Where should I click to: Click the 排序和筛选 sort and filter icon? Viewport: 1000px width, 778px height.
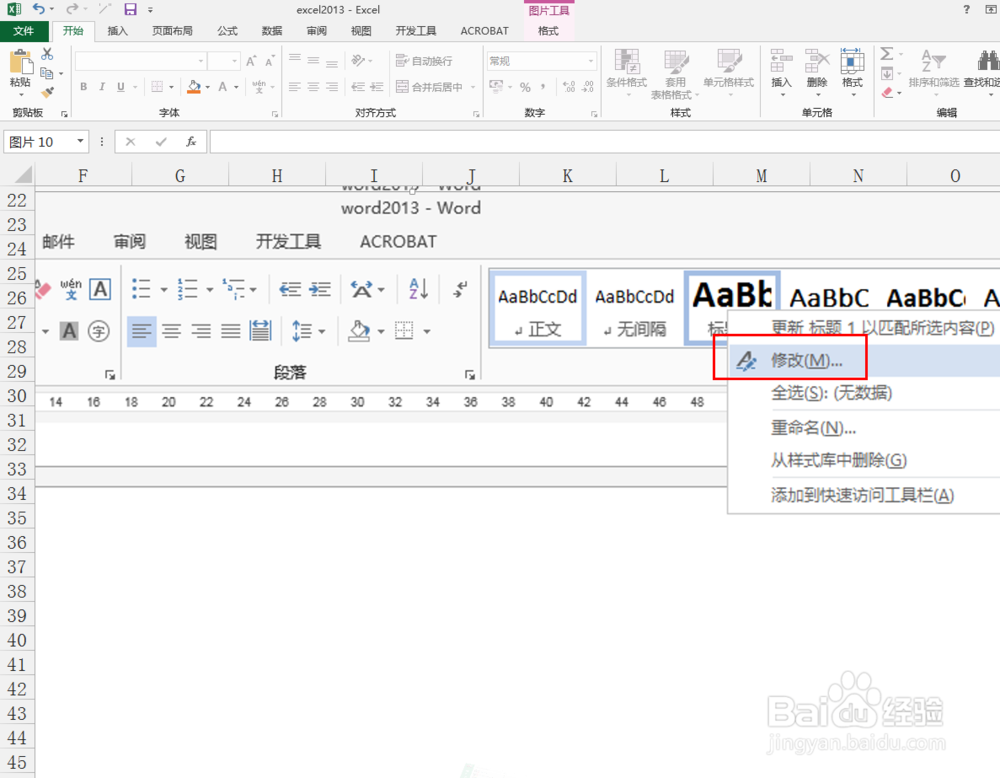[x=934, y=61]
